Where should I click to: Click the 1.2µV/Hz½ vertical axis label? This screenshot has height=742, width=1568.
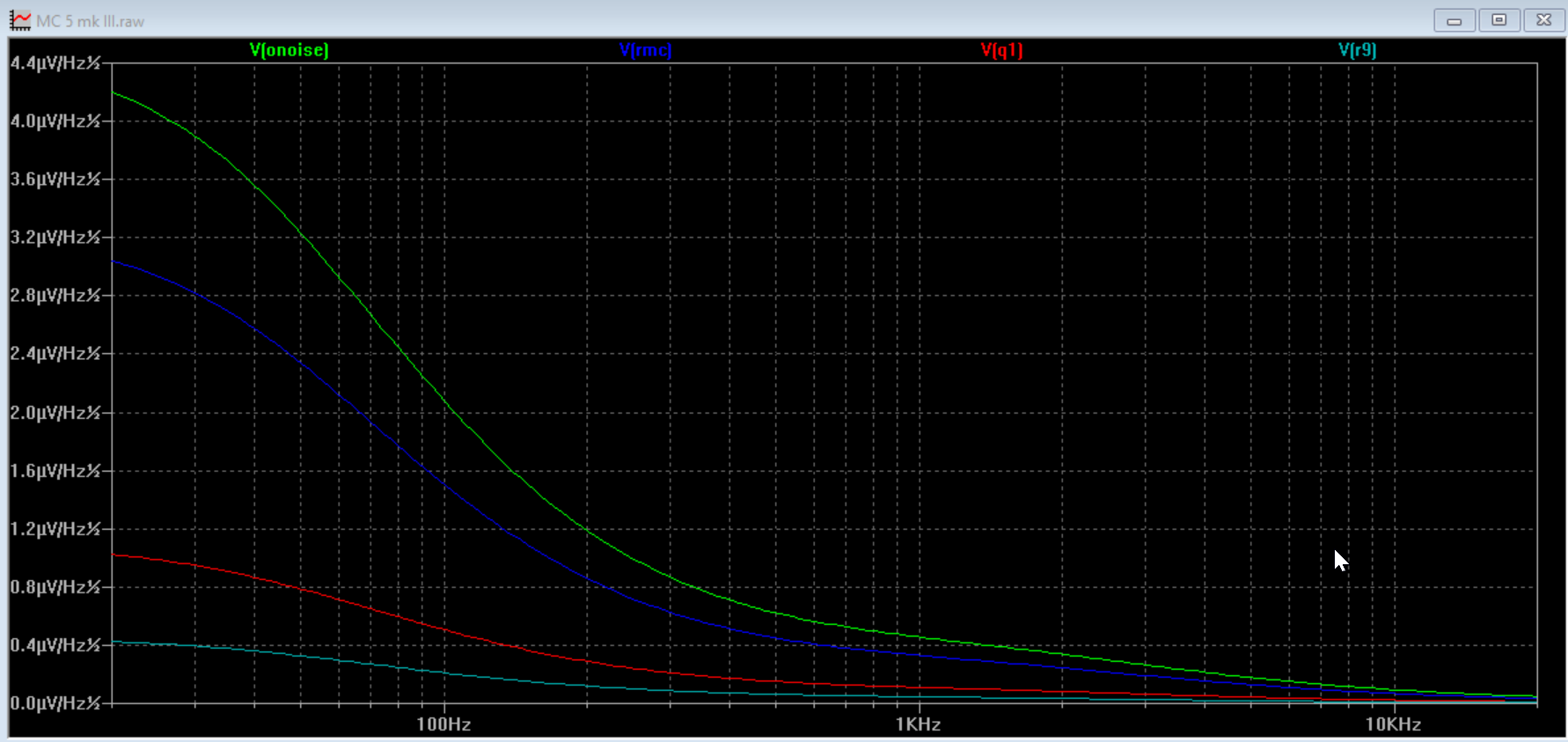[55, 529]
